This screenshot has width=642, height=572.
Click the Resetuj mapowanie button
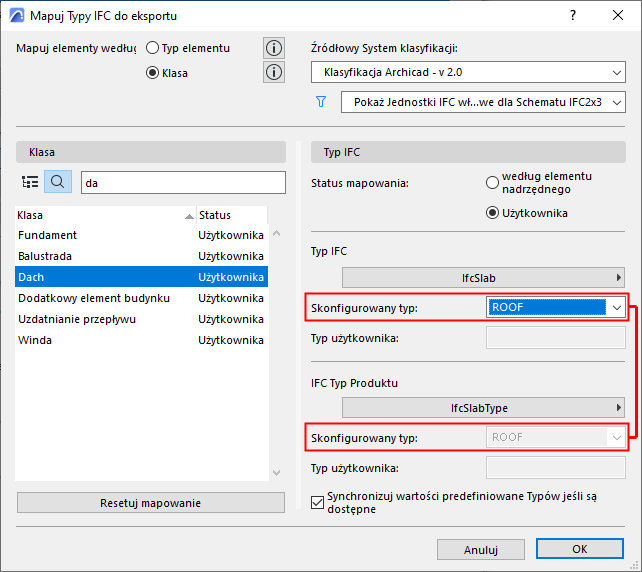[150, 503]
